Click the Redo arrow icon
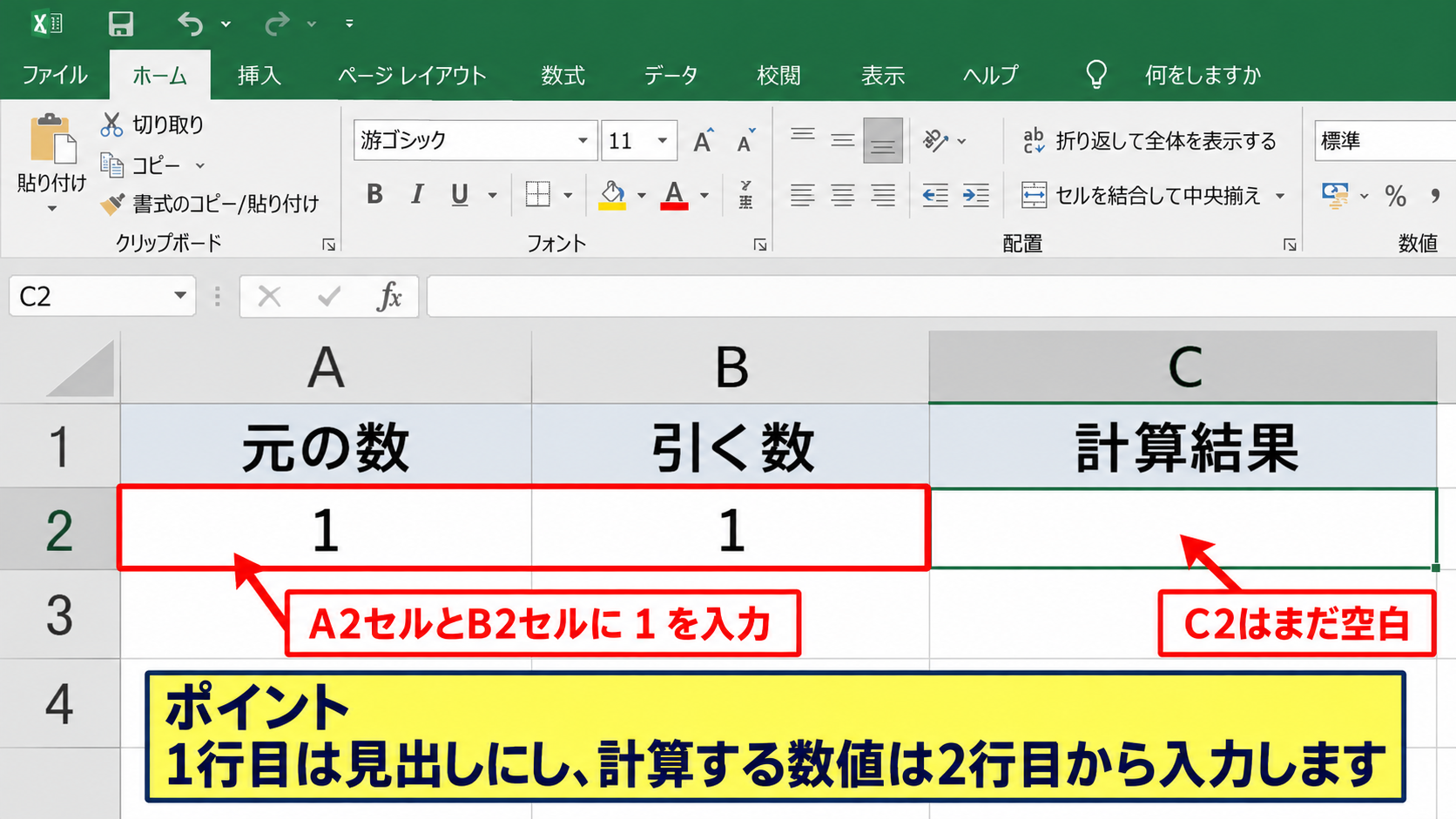 pos(276,23)
